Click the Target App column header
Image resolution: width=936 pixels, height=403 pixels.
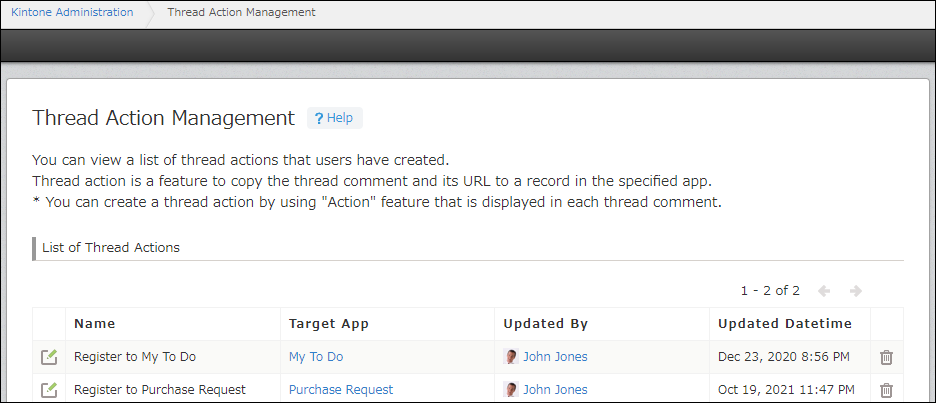[x=329, y=324]
